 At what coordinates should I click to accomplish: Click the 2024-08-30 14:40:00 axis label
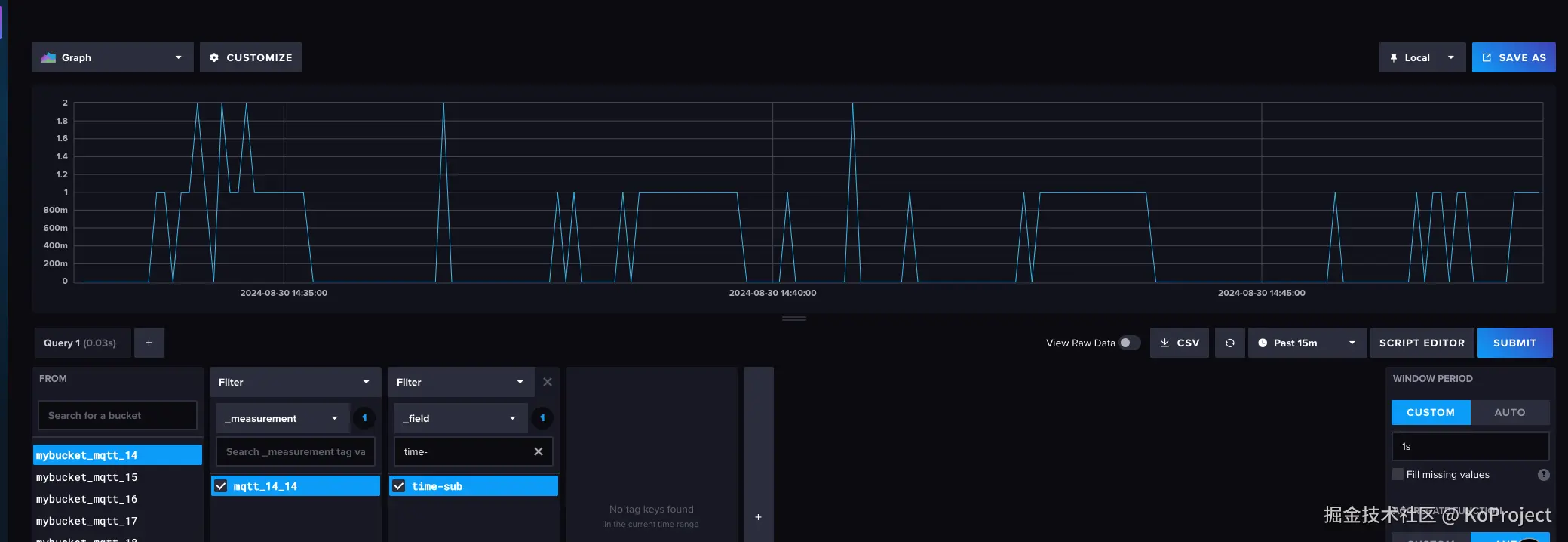pyautogui.click(x=772, y=293)
